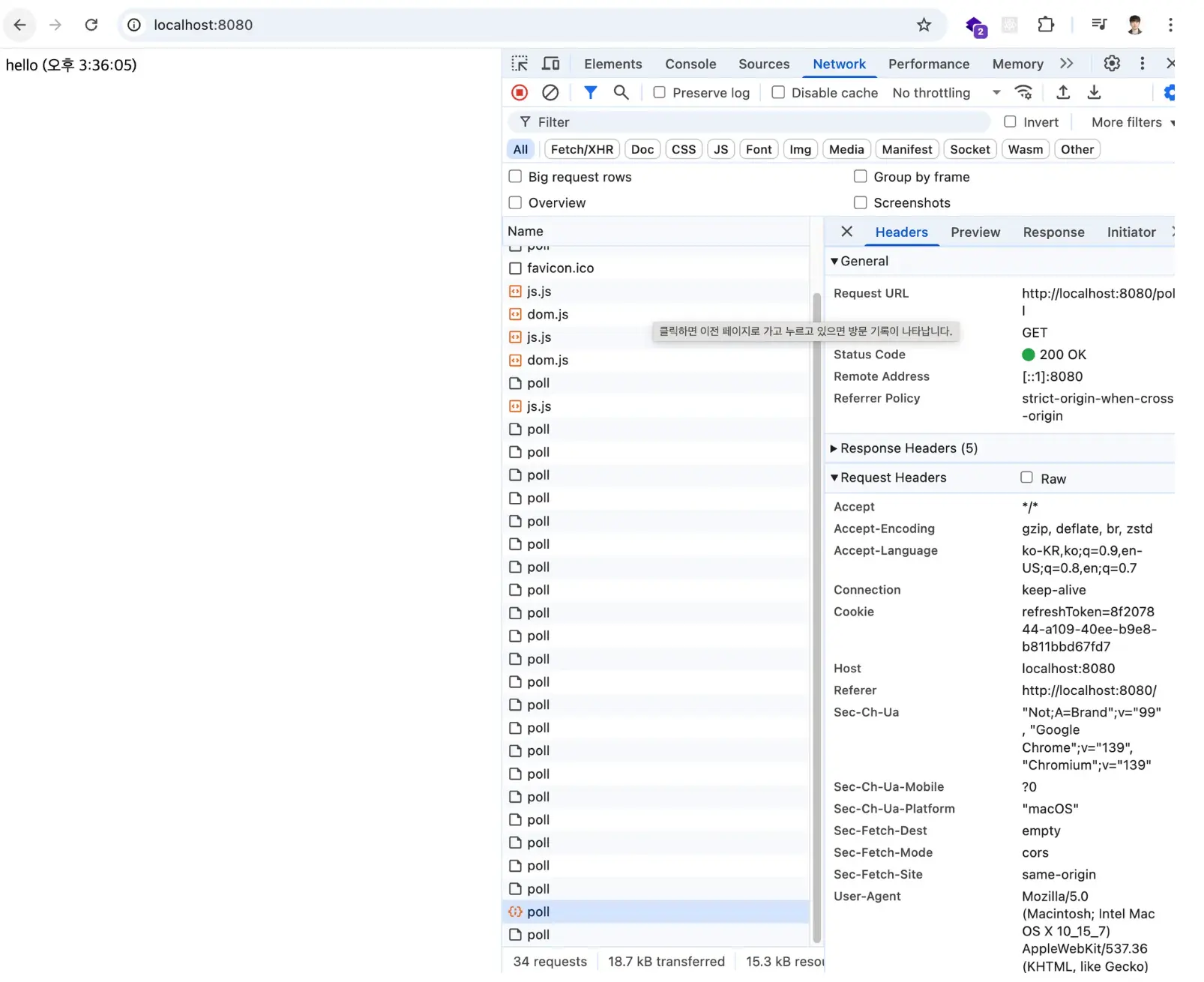Screen dimensions: 1204x982
Task: Expand Response Headers section
Action: (909, 448)
